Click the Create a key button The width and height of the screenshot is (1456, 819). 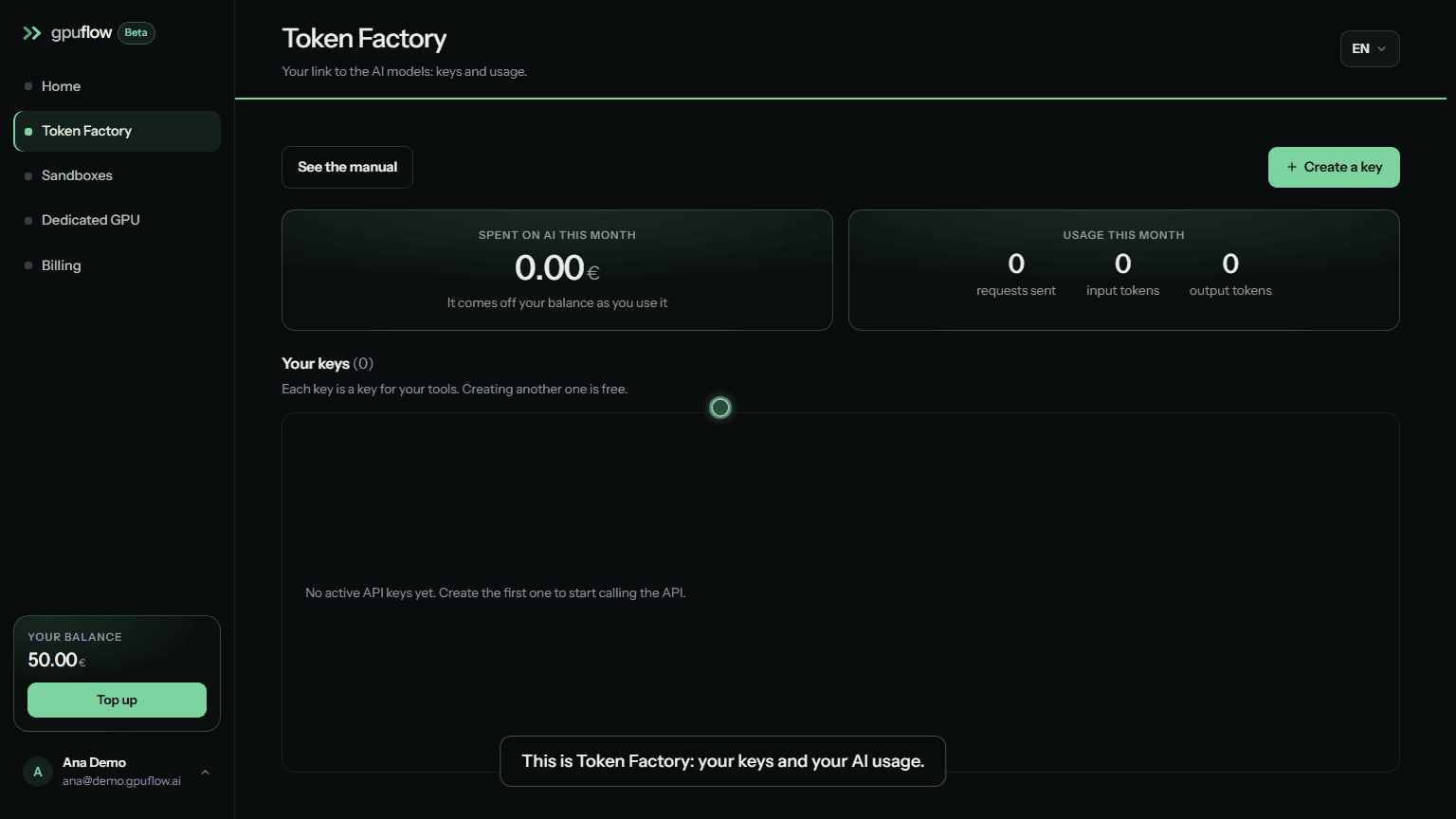1334,168
